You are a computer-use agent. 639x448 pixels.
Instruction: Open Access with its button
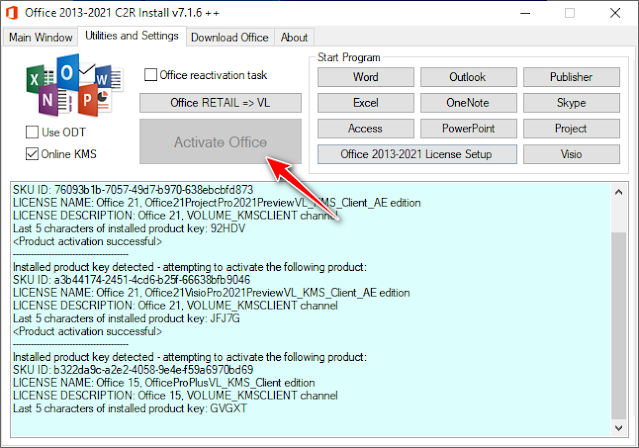[x=366, y=128]
